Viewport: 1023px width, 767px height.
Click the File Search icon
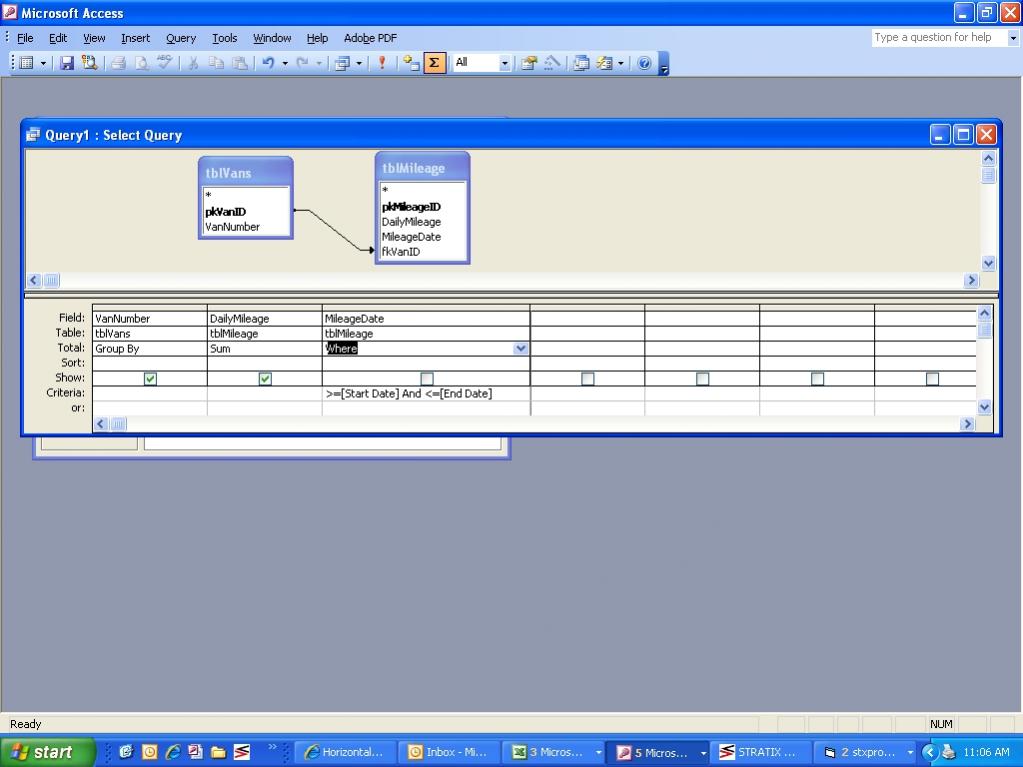89,63
